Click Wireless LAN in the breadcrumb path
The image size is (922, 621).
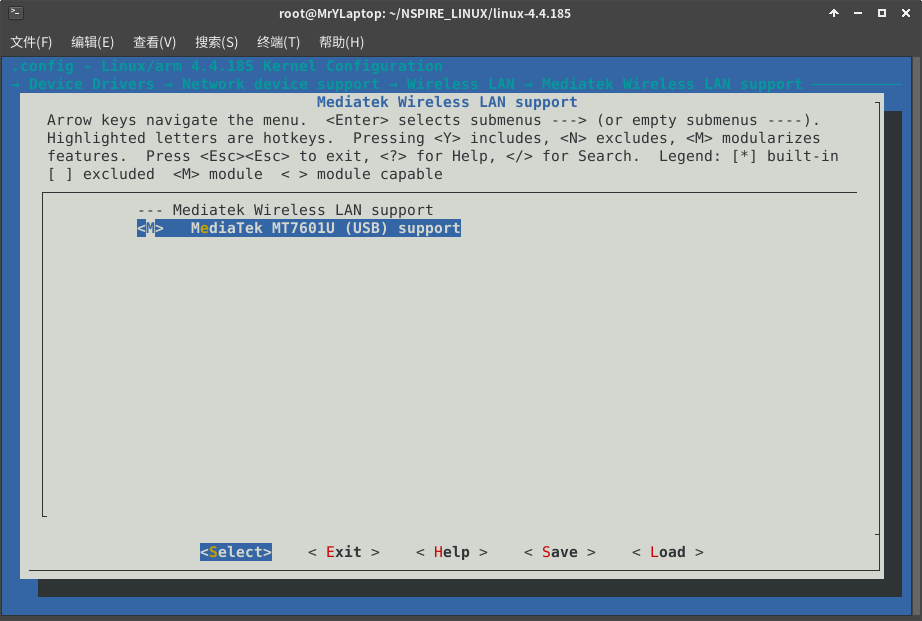[460, 84]
